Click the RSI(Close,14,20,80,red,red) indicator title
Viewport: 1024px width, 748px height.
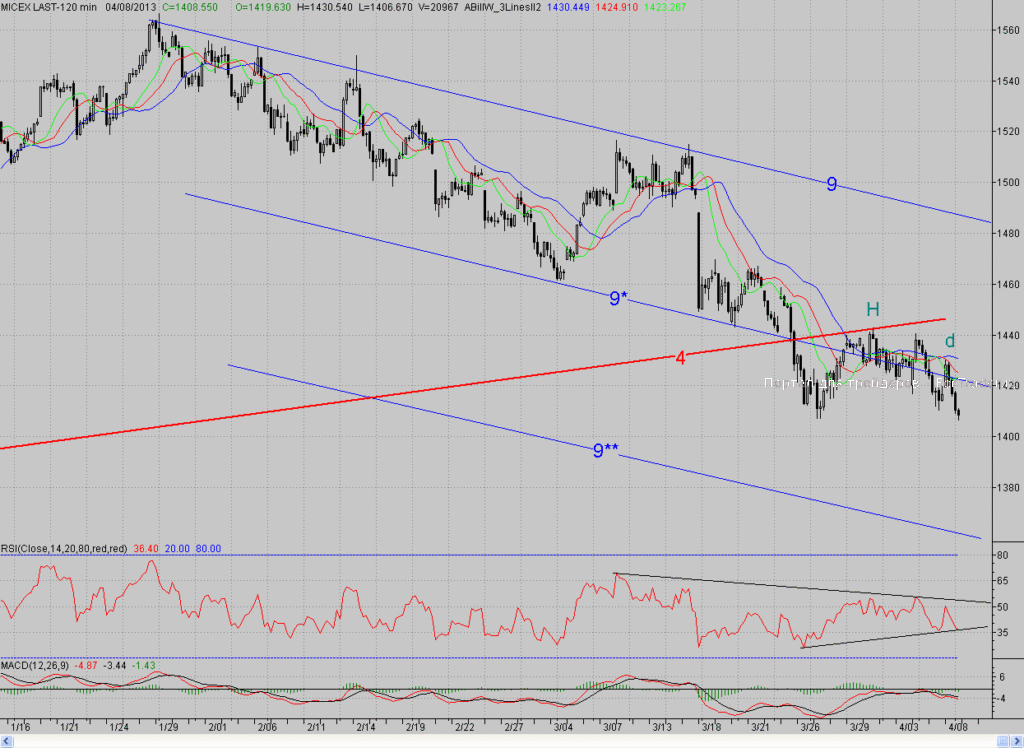point(64,549)
